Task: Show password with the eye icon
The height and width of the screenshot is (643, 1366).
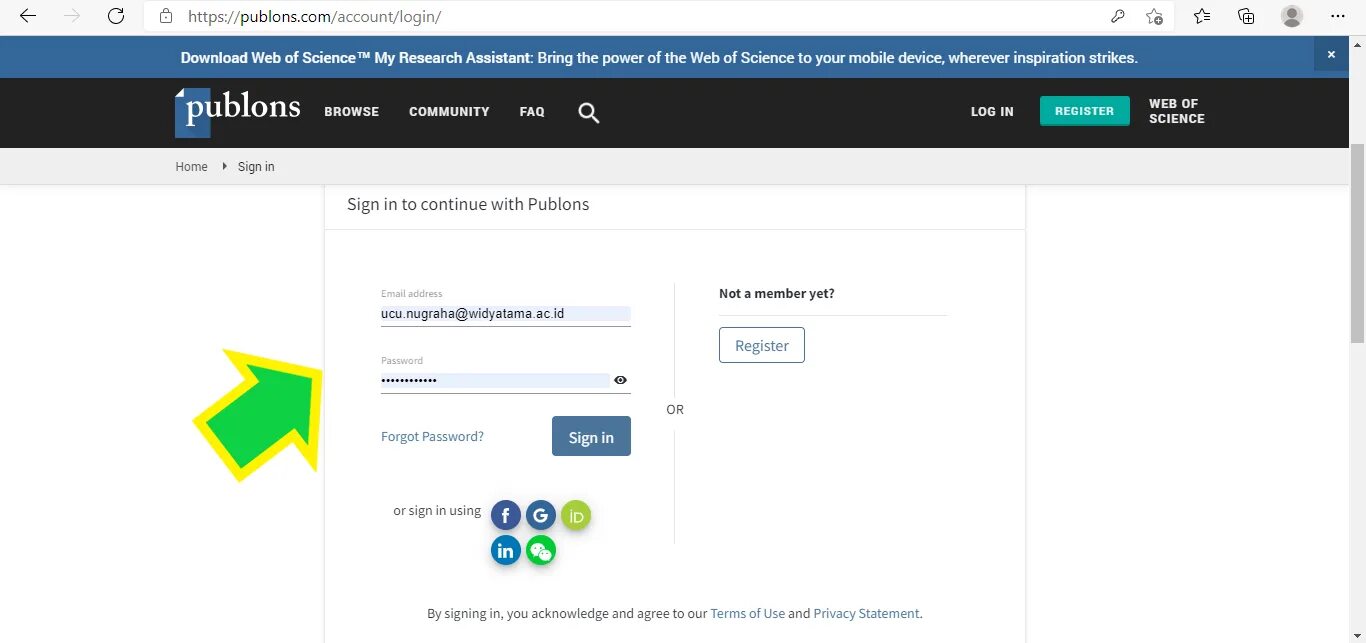Action: pos(620,380)
